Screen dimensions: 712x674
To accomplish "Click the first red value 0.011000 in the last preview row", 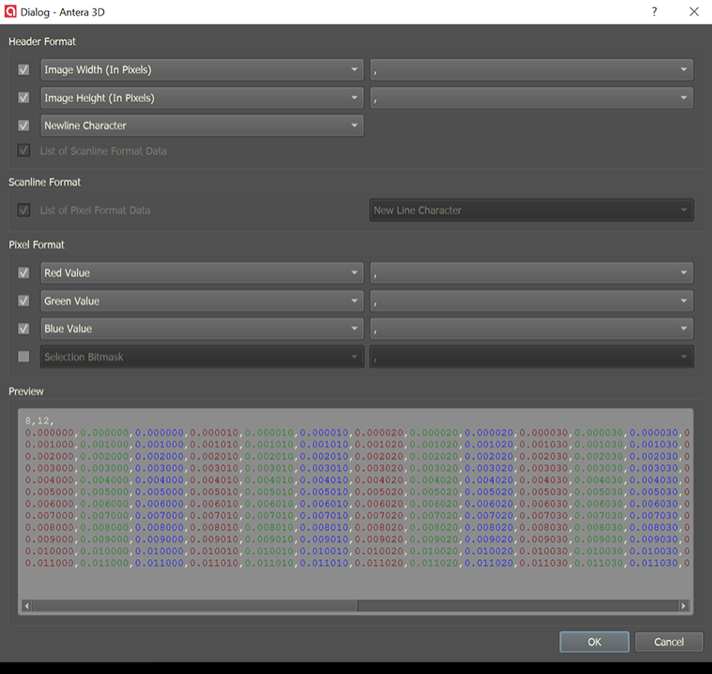I will point(49,563).
